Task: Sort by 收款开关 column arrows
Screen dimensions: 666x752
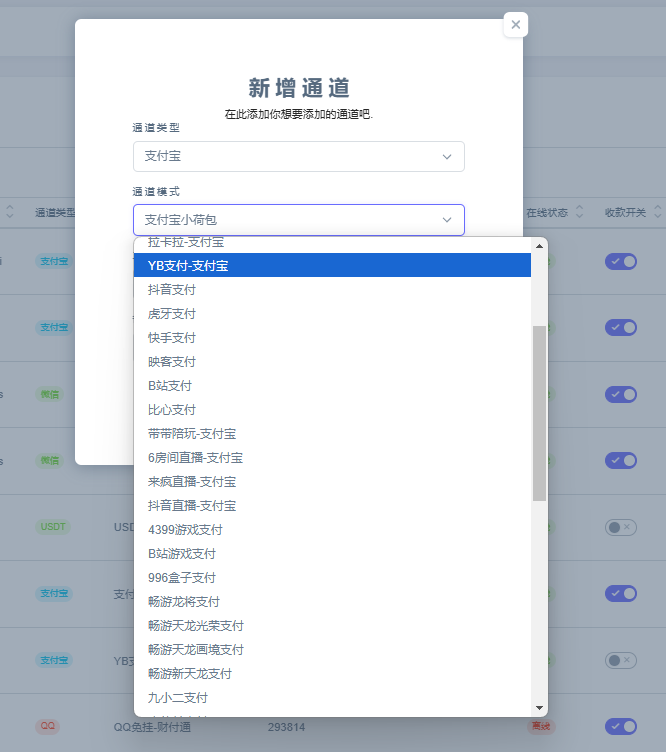Action: coord(658,212)
